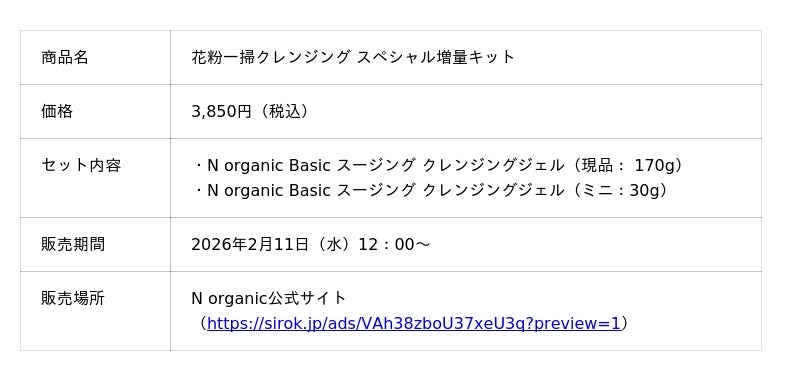The image size is (800, 381).
Task: Click the 販売期間 label cell
Action: click(95, 244)
